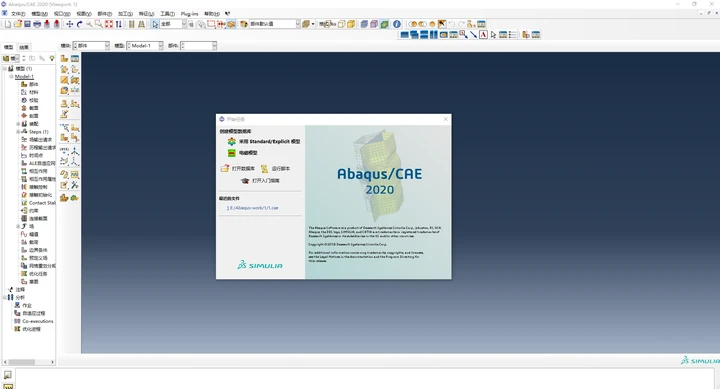Image resolution: width=720 pixels, height=389 pixels.
Task: Click 运行脚本 run script button
Action: [x=281, y=169]
